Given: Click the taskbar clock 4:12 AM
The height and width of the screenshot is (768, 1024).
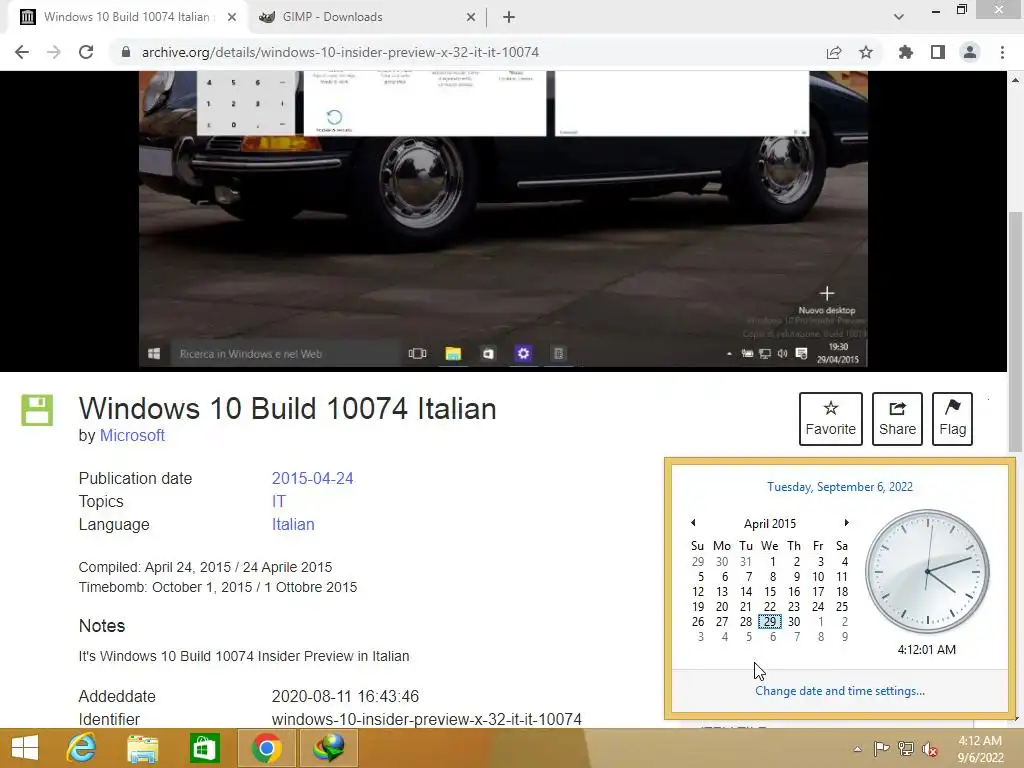Looking at the screenshot, I should [x=980, y=749].
